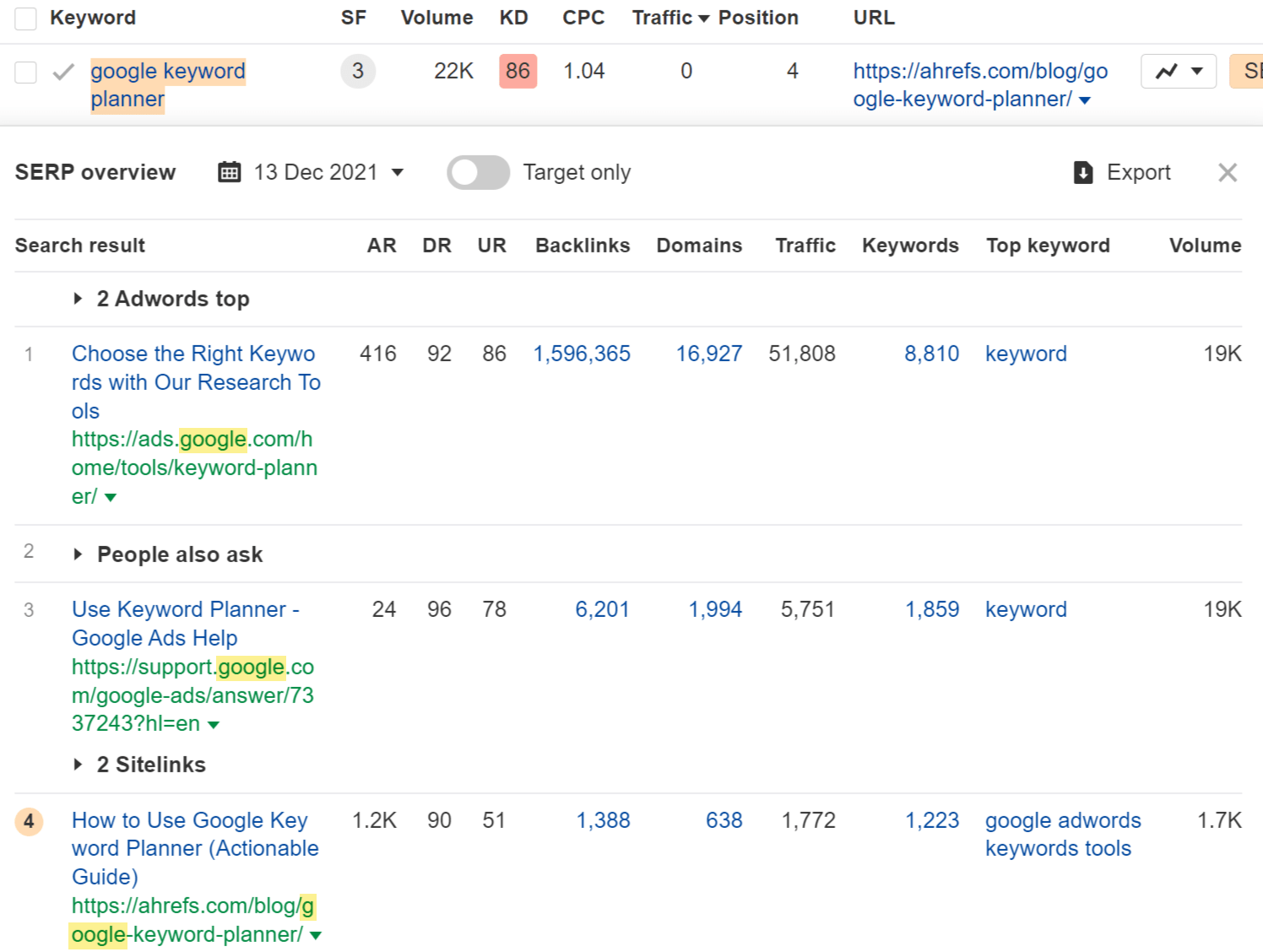Expand the 2 Adwords top section
Screen dimensions: 1263x952
coord(78,299)
